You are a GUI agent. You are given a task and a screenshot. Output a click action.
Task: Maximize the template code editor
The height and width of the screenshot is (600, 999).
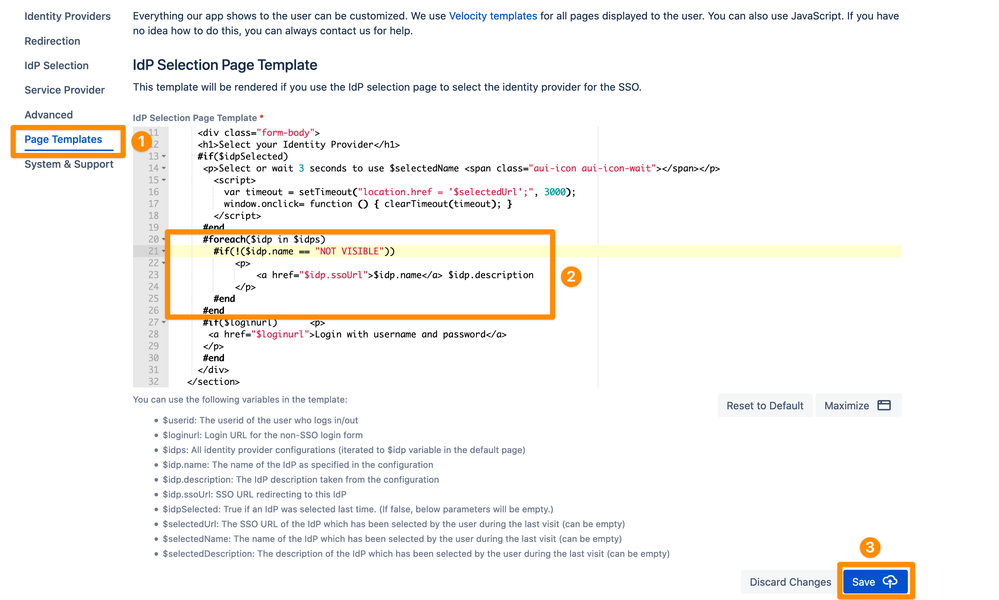click(858, 406)
